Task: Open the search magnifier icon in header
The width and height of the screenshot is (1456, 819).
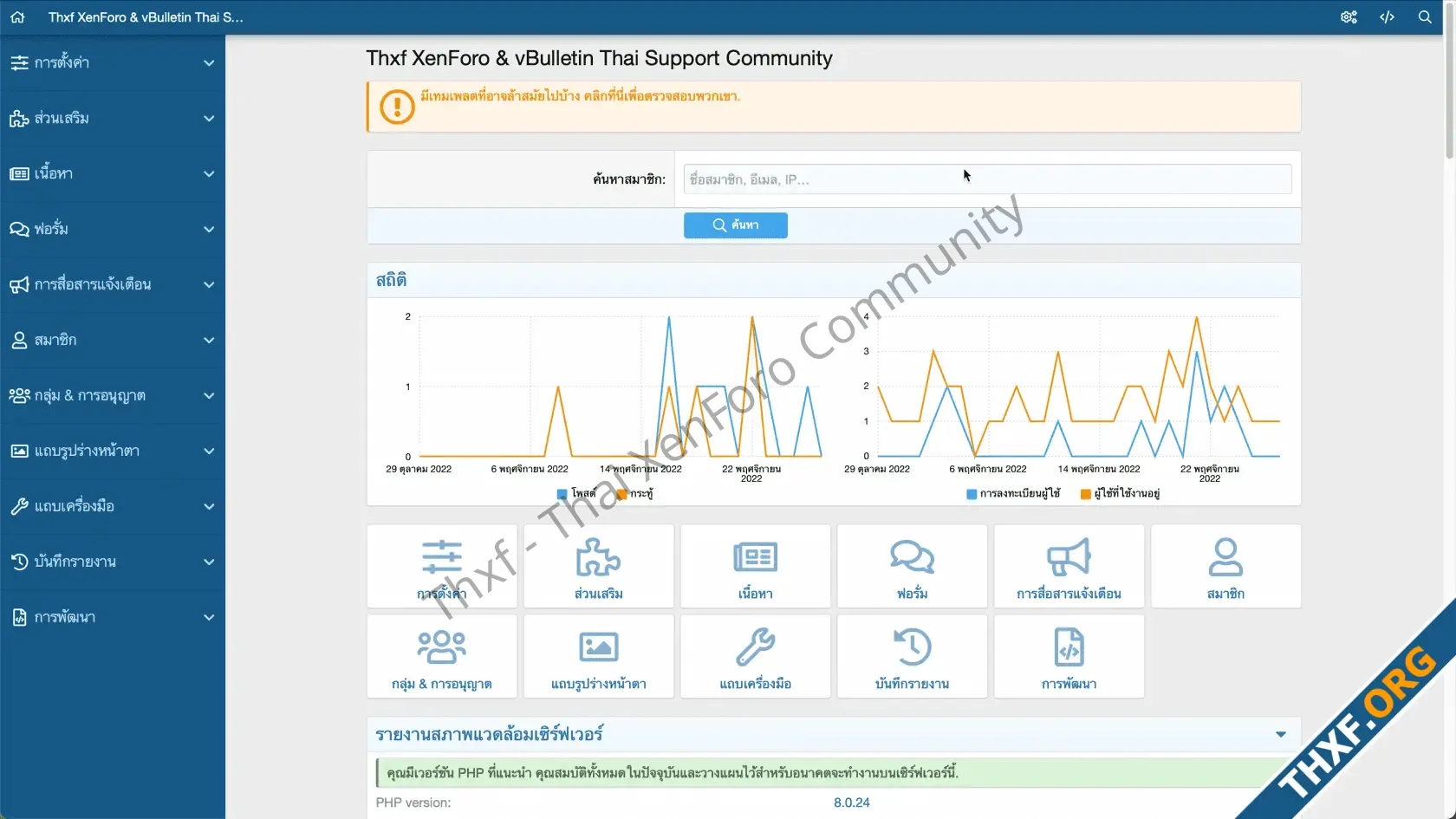Action: pos(1425,17)
